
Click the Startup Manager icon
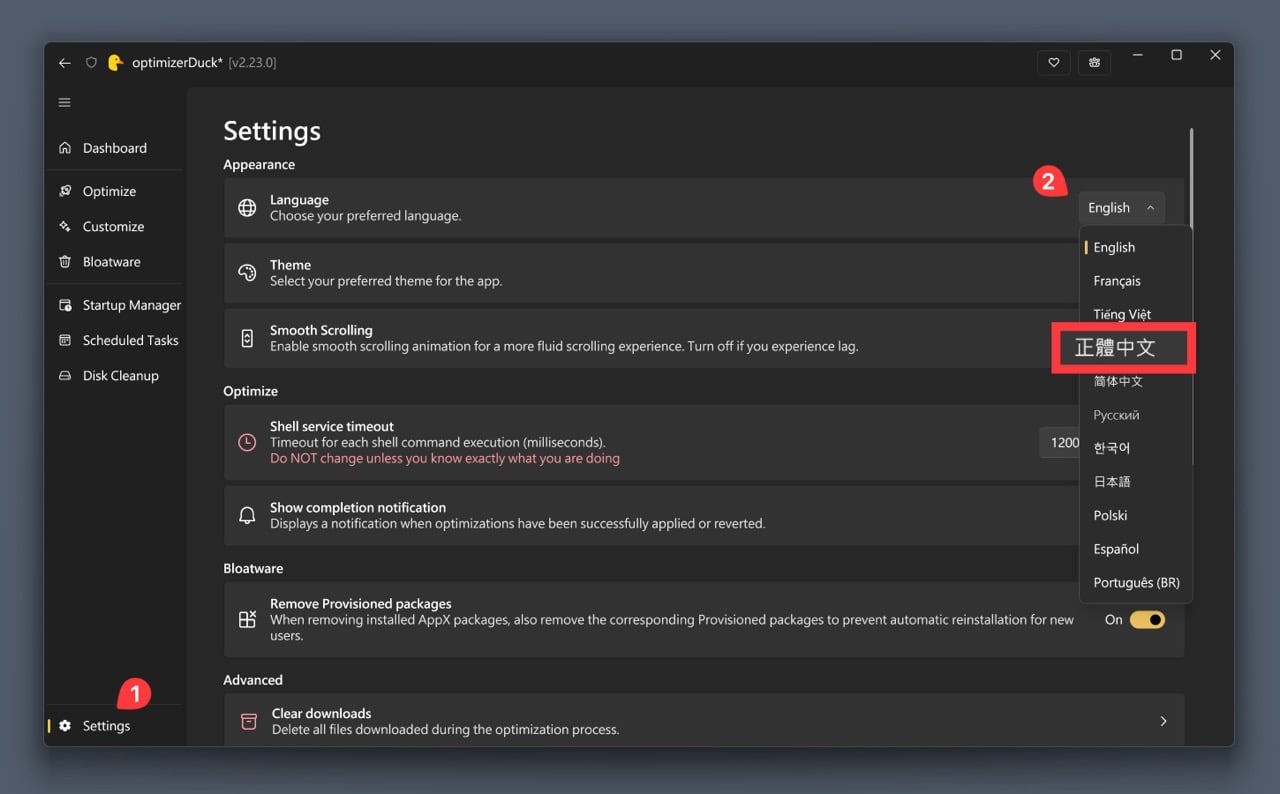pyautogui.click(x=65, y=305)
